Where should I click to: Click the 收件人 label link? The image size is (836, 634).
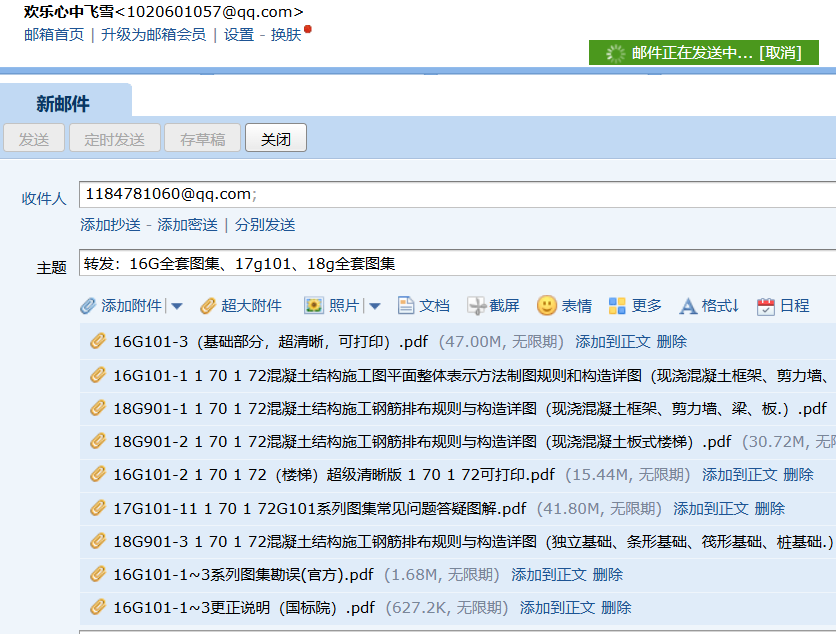tap(44, 198)
